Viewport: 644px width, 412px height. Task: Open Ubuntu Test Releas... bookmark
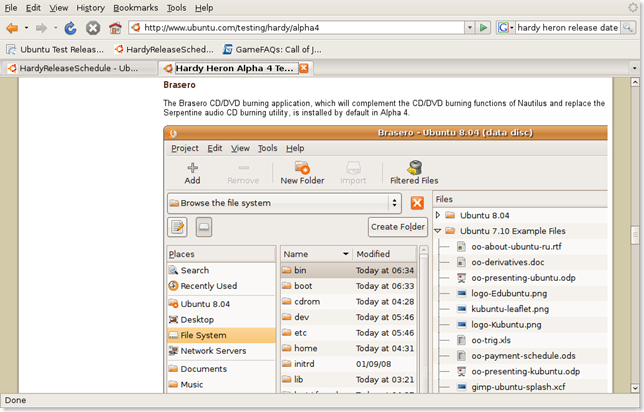click(55, 49)
